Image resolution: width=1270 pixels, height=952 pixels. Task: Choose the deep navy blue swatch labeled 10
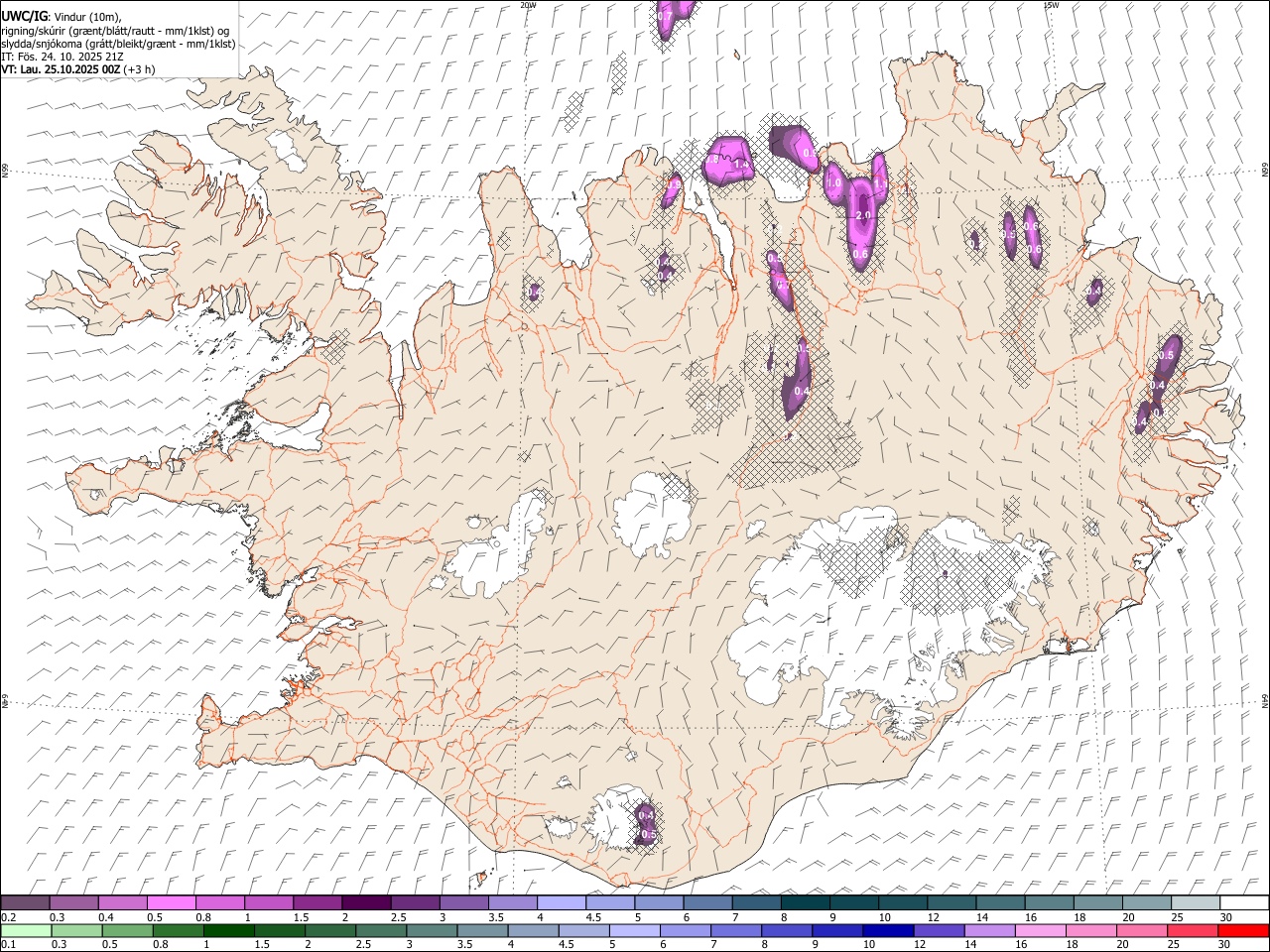pos(888,930)
